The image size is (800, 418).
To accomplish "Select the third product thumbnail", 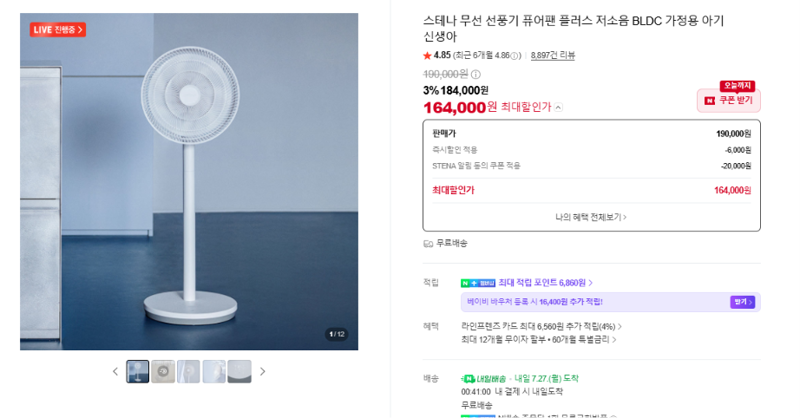I will click(189, 372).
